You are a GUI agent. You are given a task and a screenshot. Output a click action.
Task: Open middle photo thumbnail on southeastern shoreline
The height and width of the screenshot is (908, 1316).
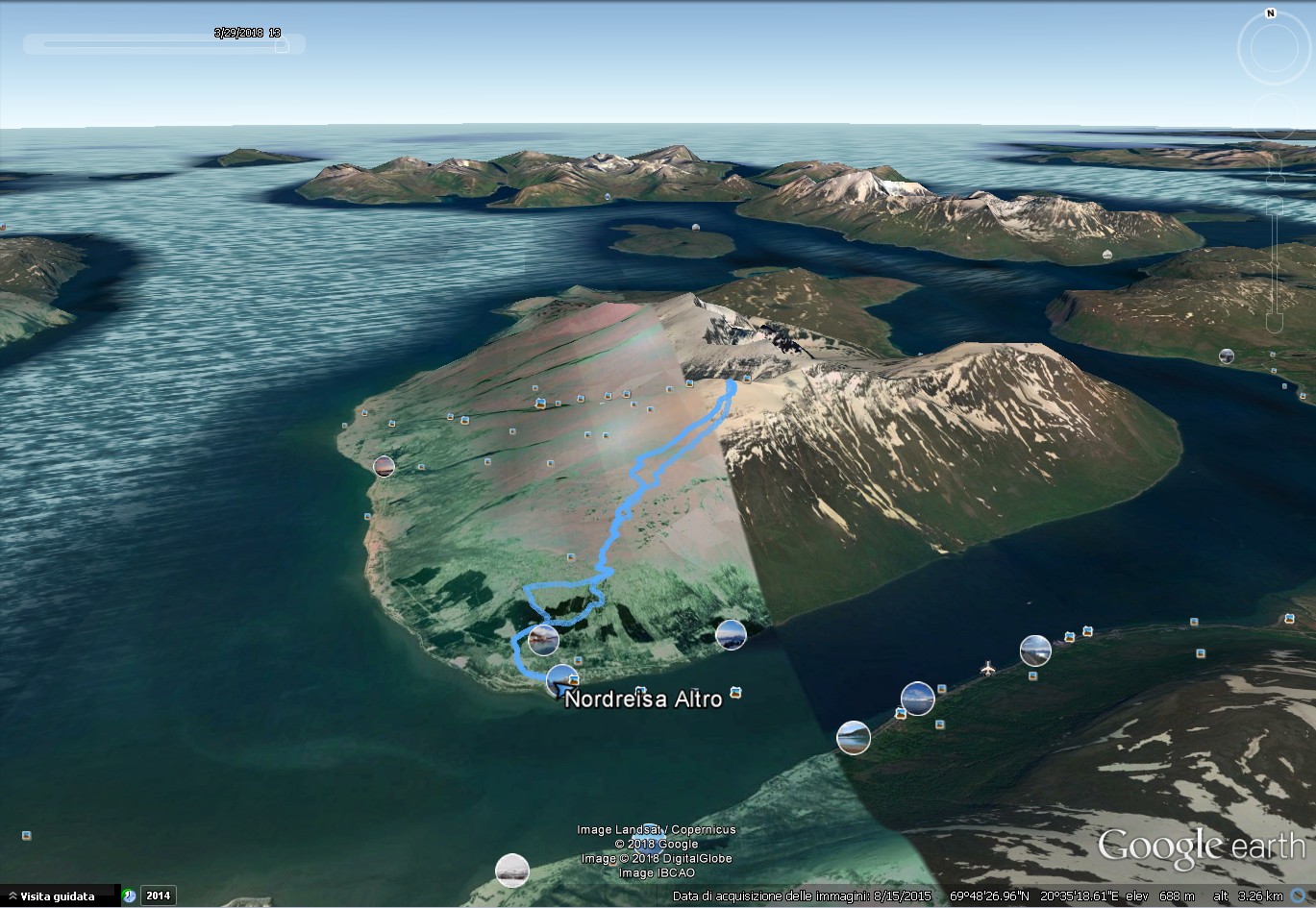918,699
